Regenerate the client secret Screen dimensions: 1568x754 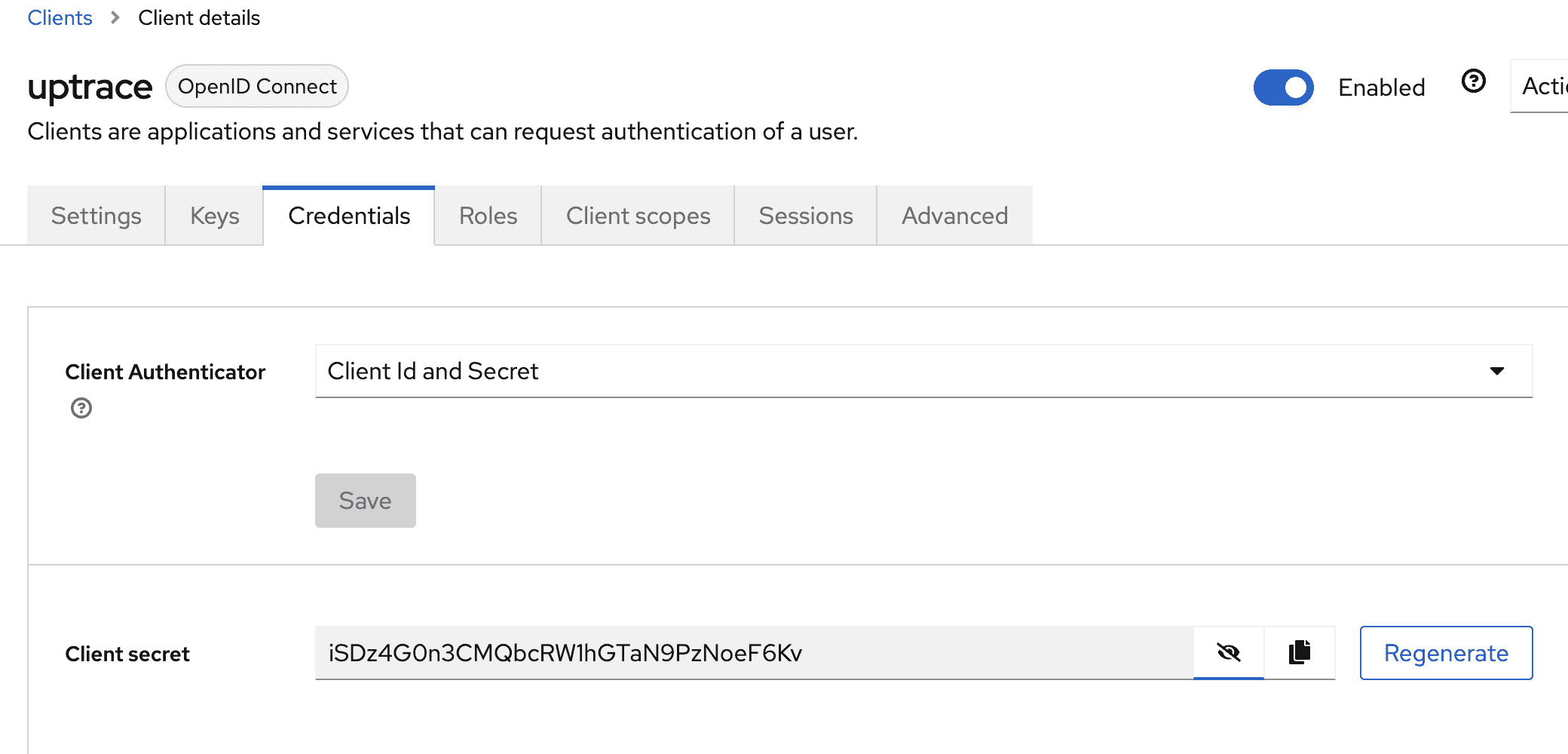[1446, 653]
